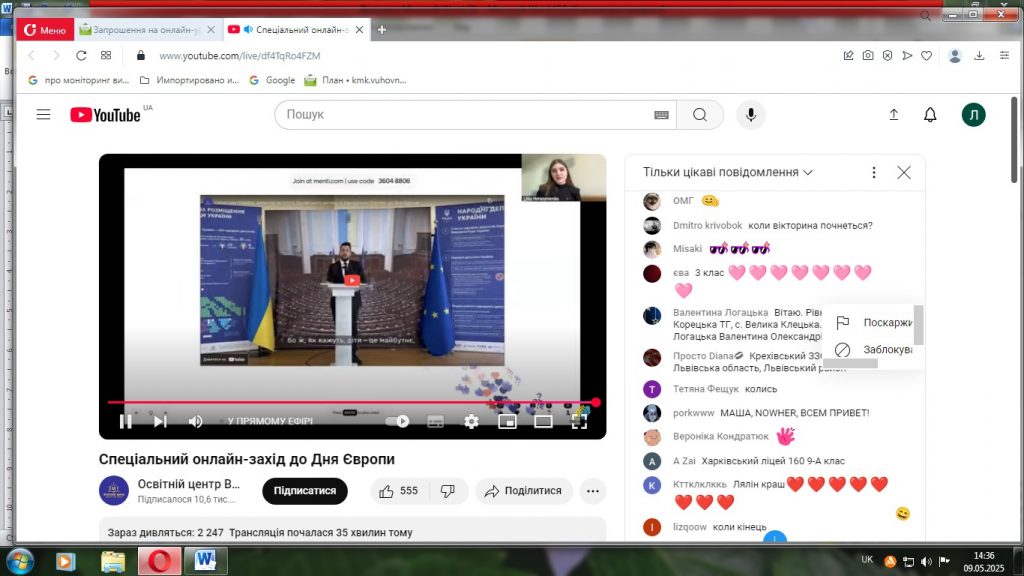Enter fullscreen video mode
Viewport: 1024px width, 576px height.
(579, 421)
